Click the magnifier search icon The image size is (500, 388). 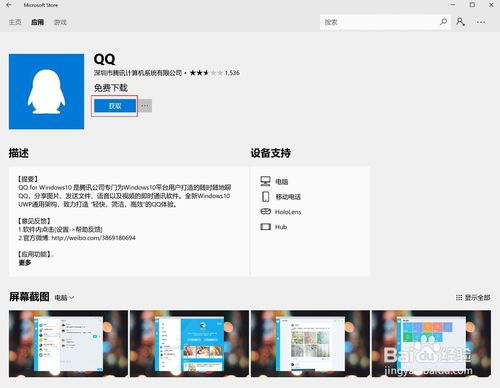(443, 22)
